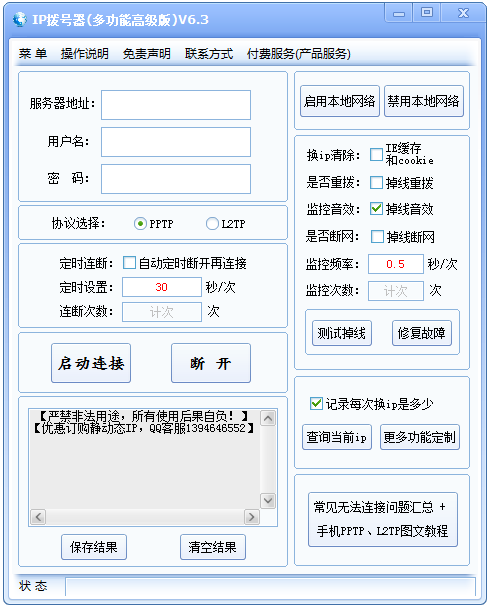Click the 监控频率 value field
The image size is (488, 607).
(x=396, y=264)
